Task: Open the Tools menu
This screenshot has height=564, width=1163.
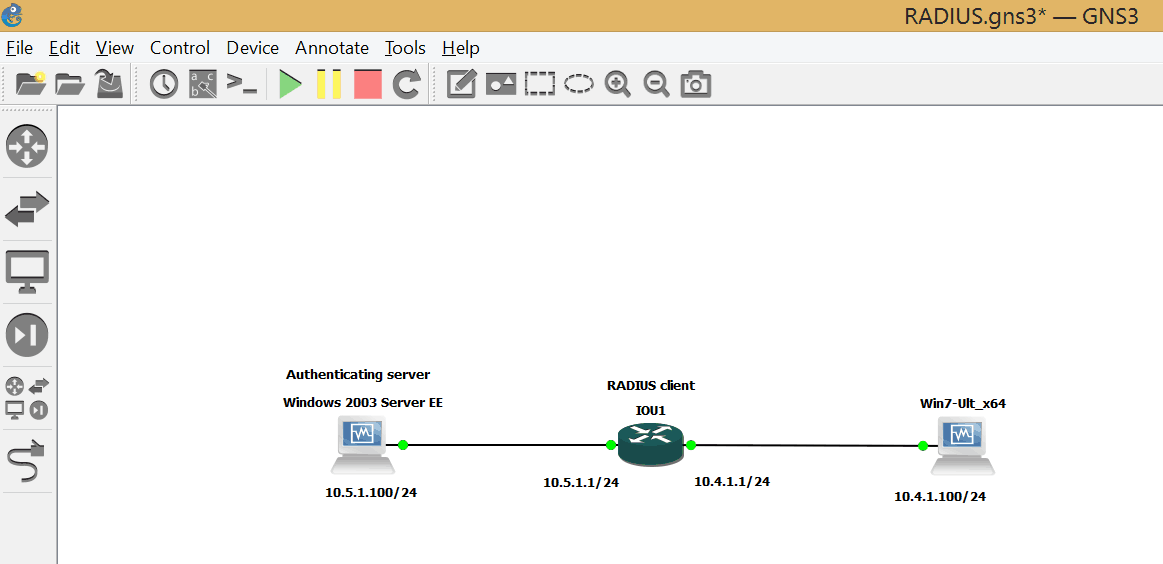Action: click(405, 48)
